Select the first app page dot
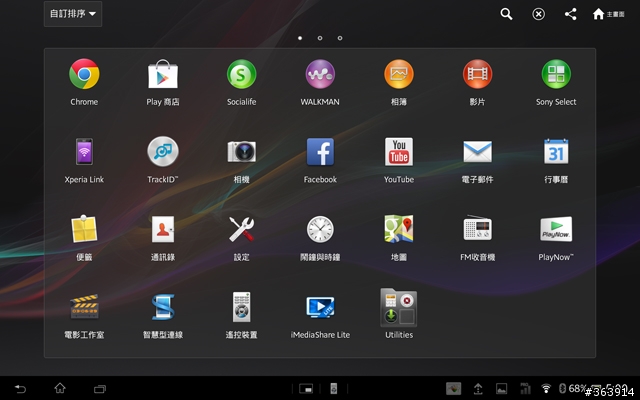This screenshot has height=400, width=640. [300, 38]
